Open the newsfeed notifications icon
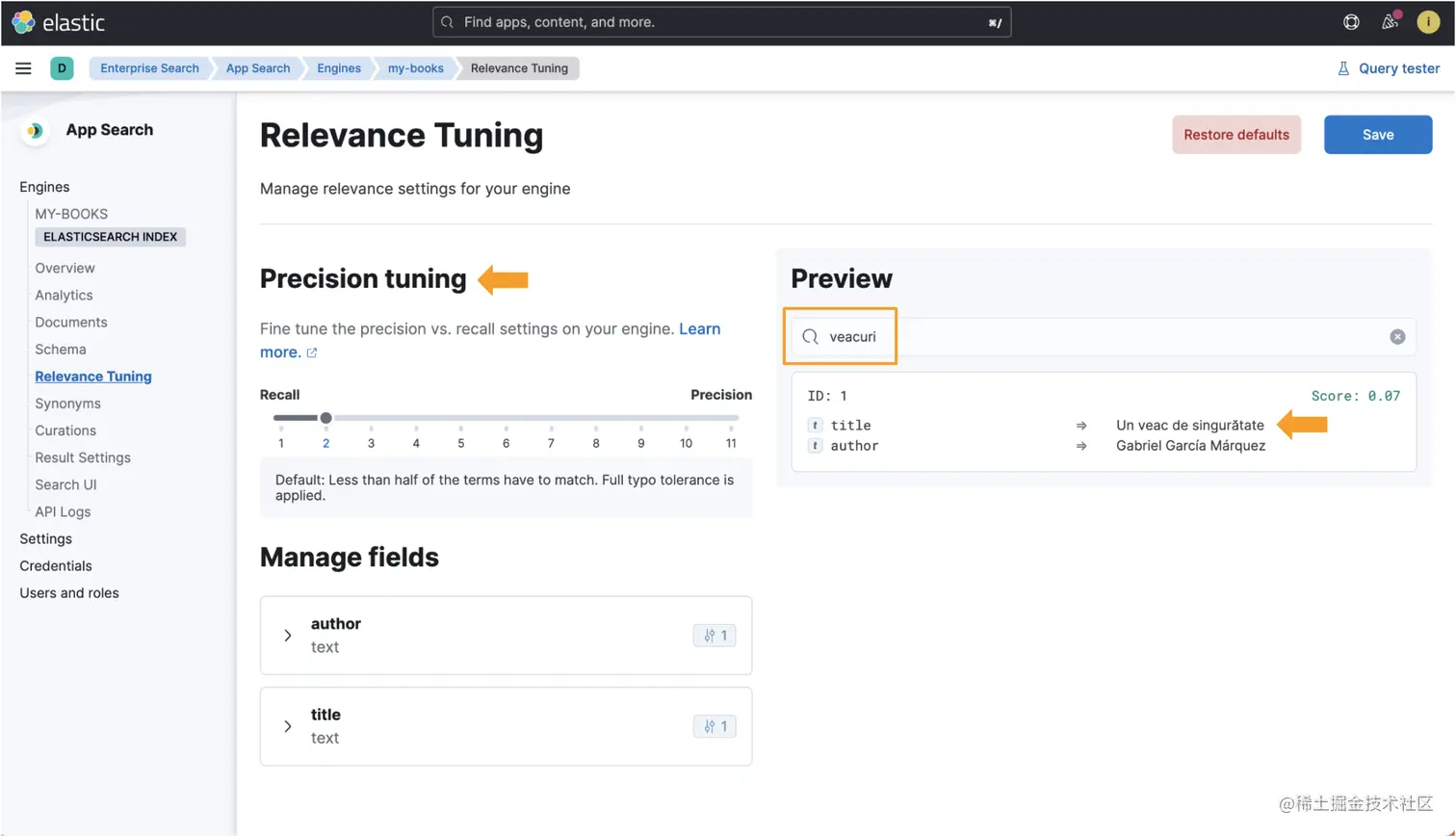Screen dimensions: 1456x836 1390,22
